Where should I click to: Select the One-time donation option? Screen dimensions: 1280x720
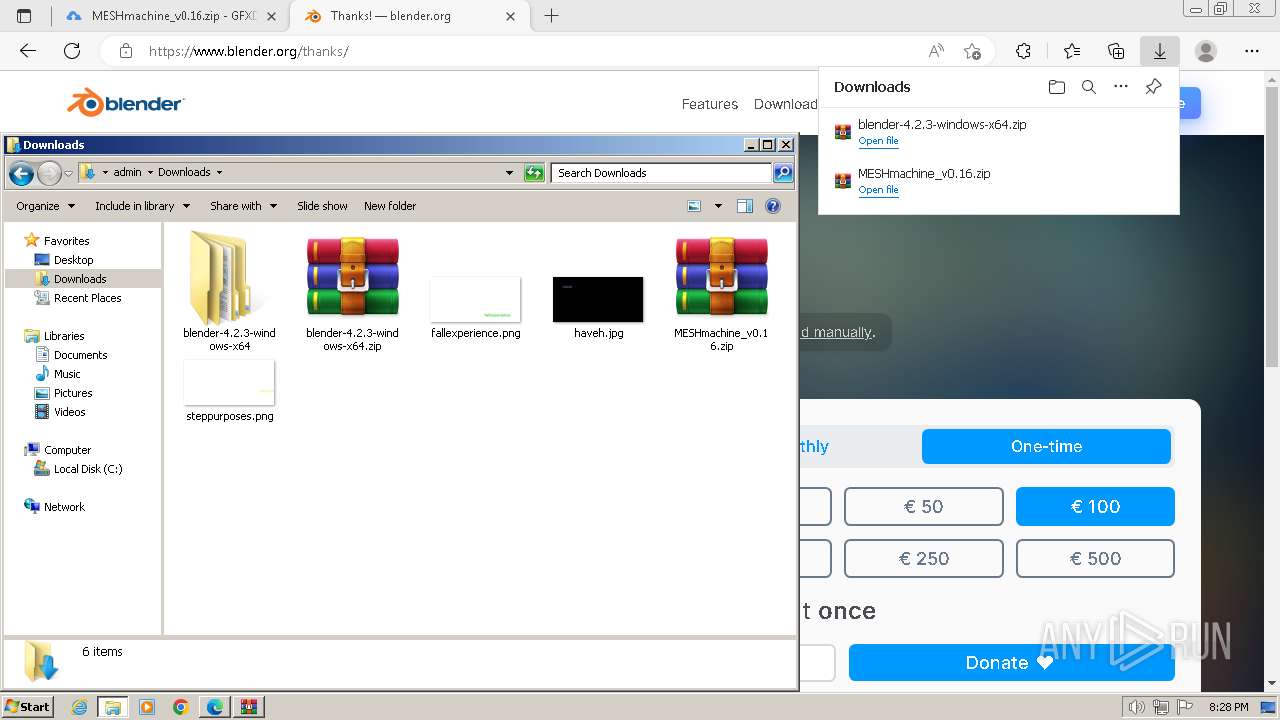(x=1046, y=446)
